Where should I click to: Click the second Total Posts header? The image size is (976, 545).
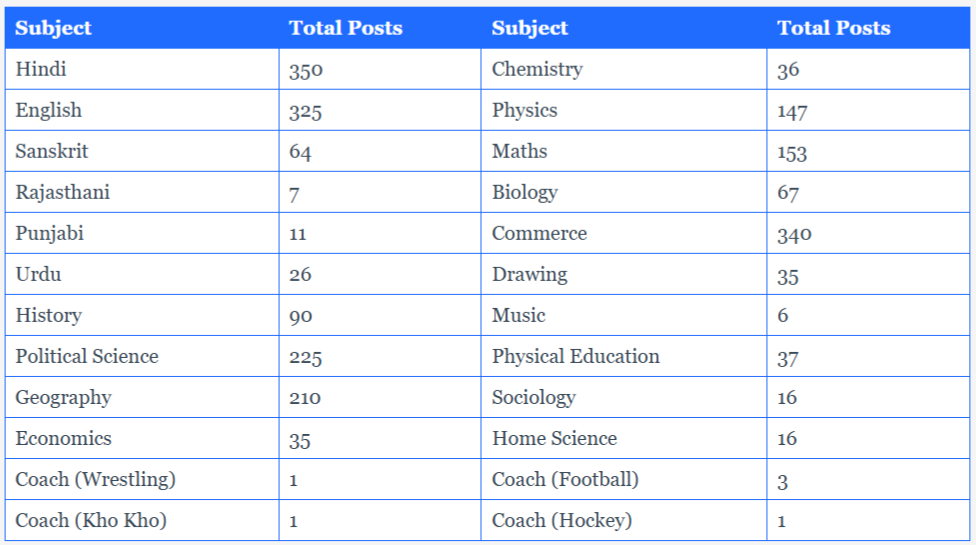(x=868, y=28)
